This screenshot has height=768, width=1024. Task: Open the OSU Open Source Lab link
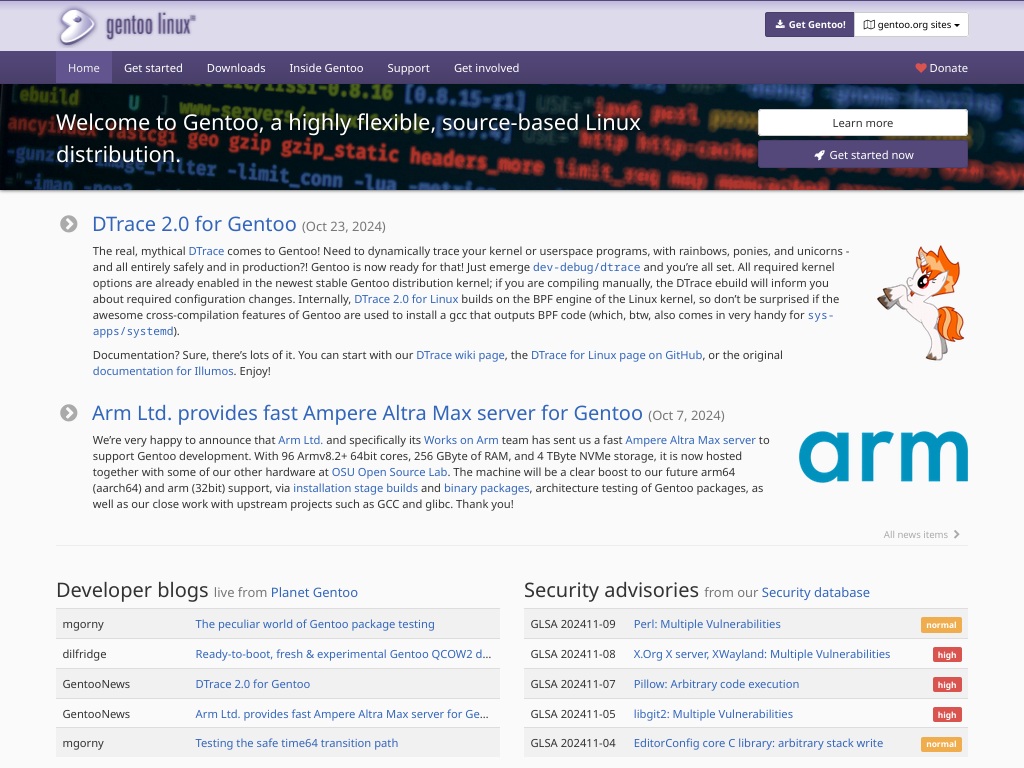[389, 472]
